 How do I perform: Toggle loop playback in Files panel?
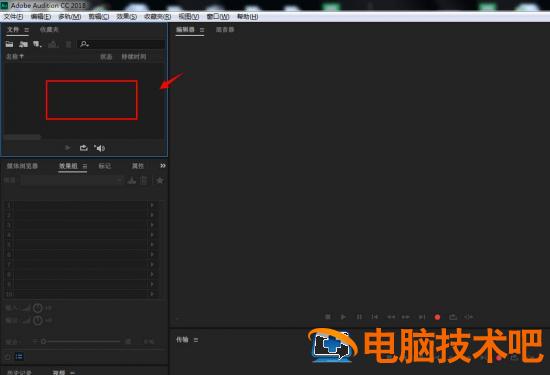click(x=83, y=148)
